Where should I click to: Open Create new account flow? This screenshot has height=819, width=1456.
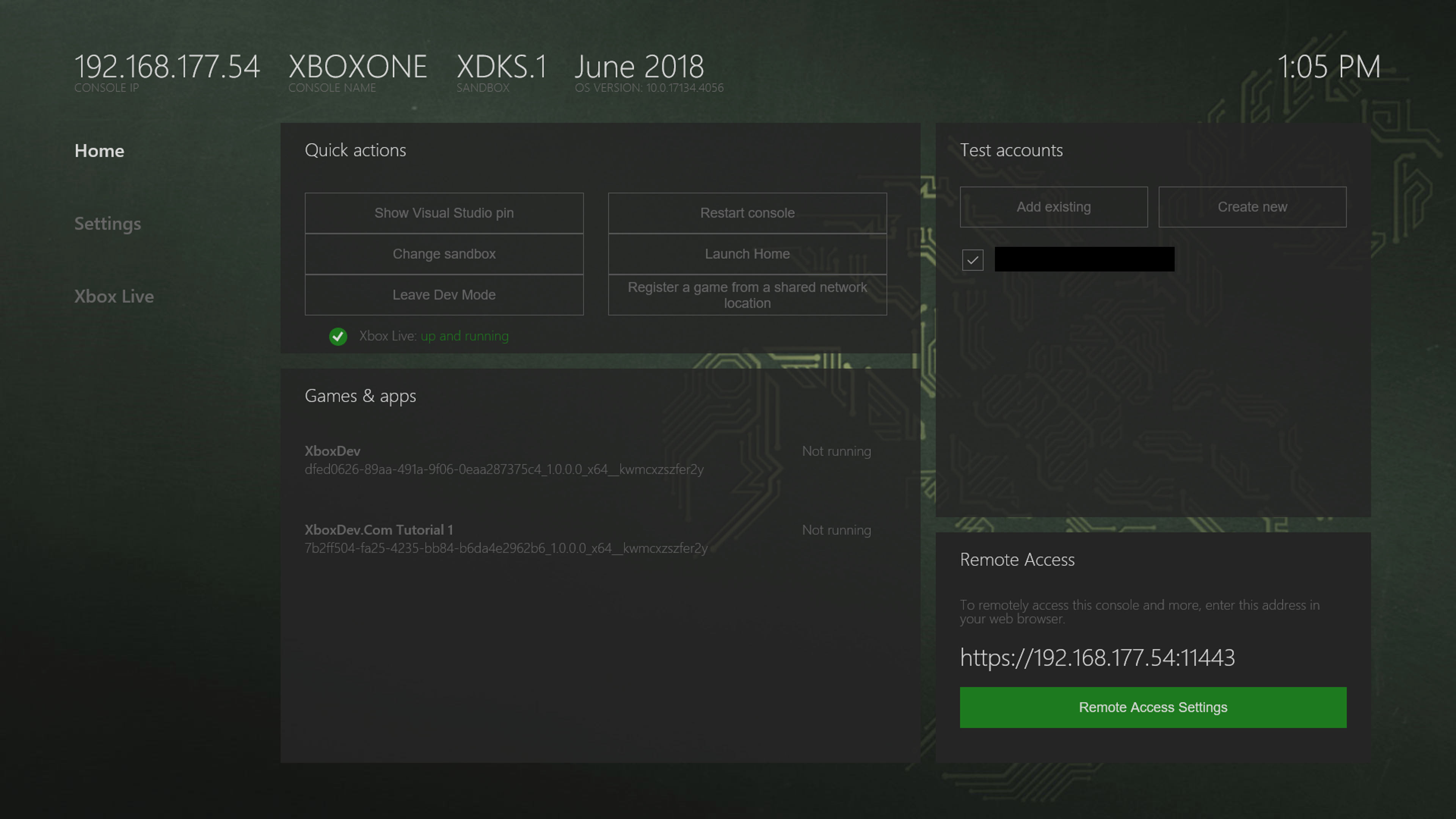point(1252,207)
